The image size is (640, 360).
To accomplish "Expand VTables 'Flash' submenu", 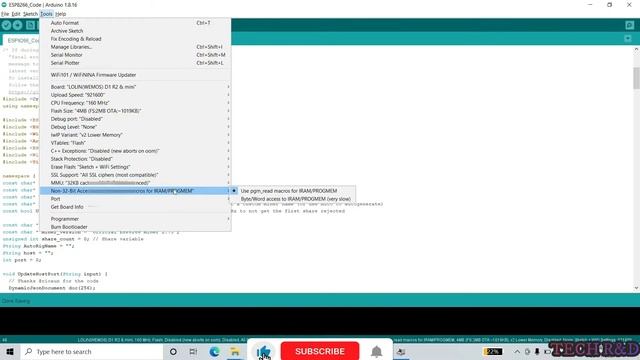I will (136, 143).
